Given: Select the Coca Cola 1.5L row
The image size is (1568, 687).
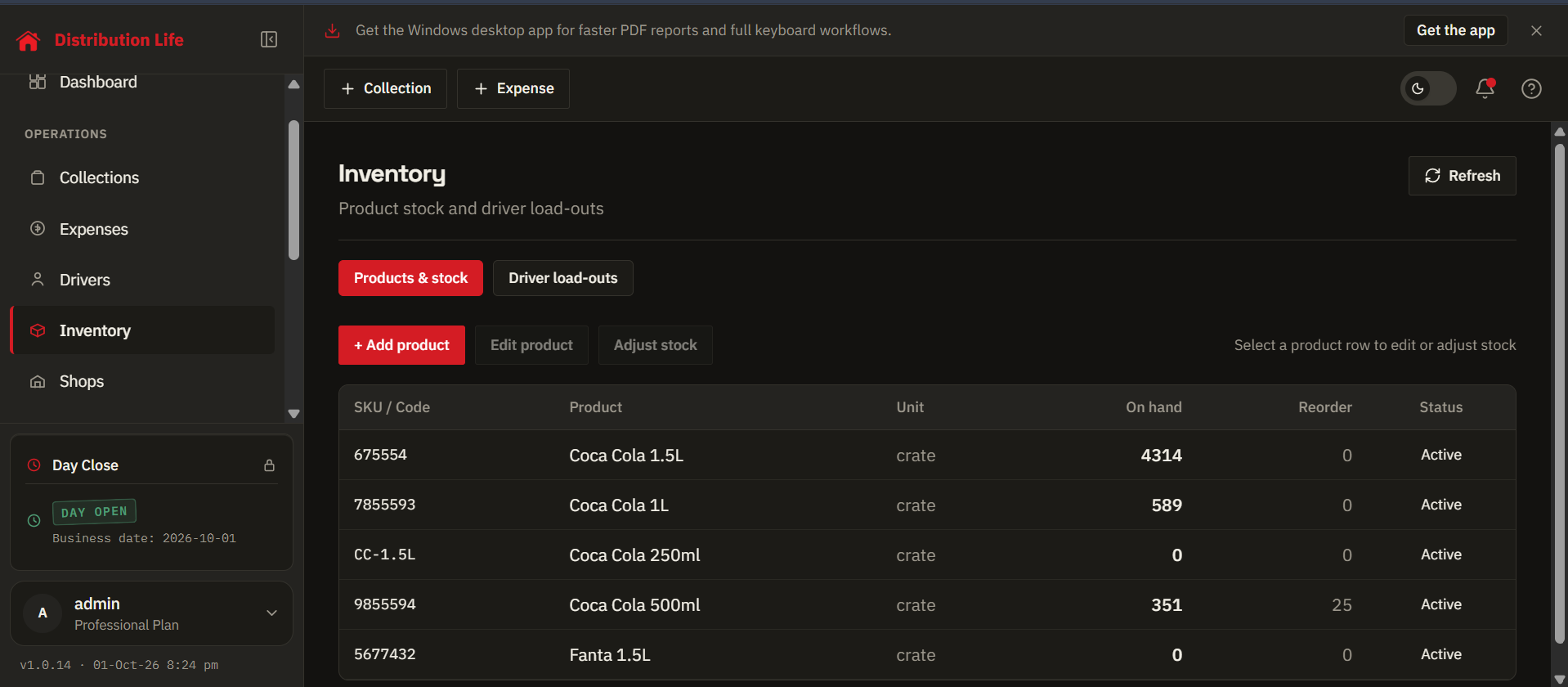Looking at the screenshot, I should (927, 455).
